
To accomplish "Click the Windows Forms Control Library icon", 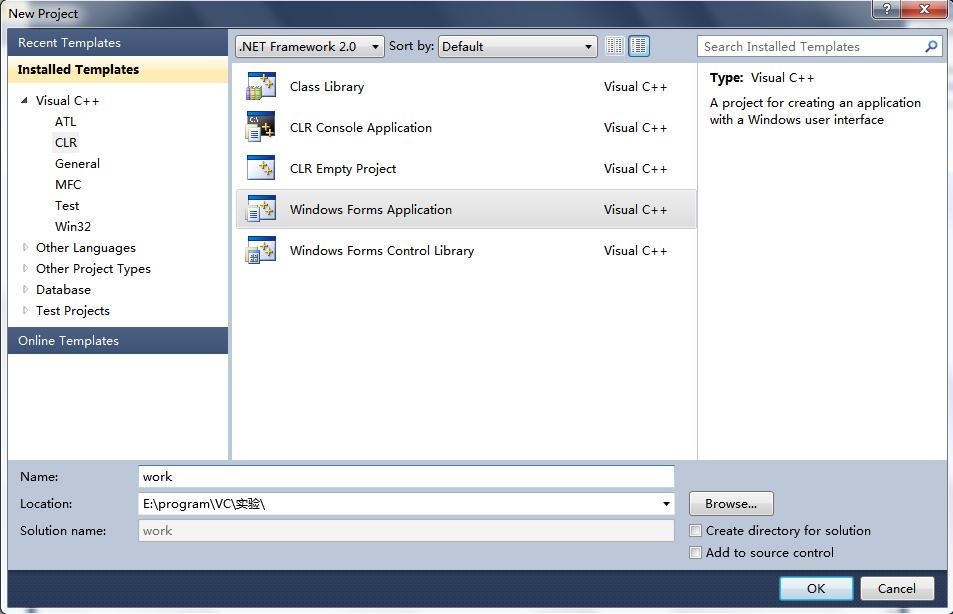I will coord(261,250).
